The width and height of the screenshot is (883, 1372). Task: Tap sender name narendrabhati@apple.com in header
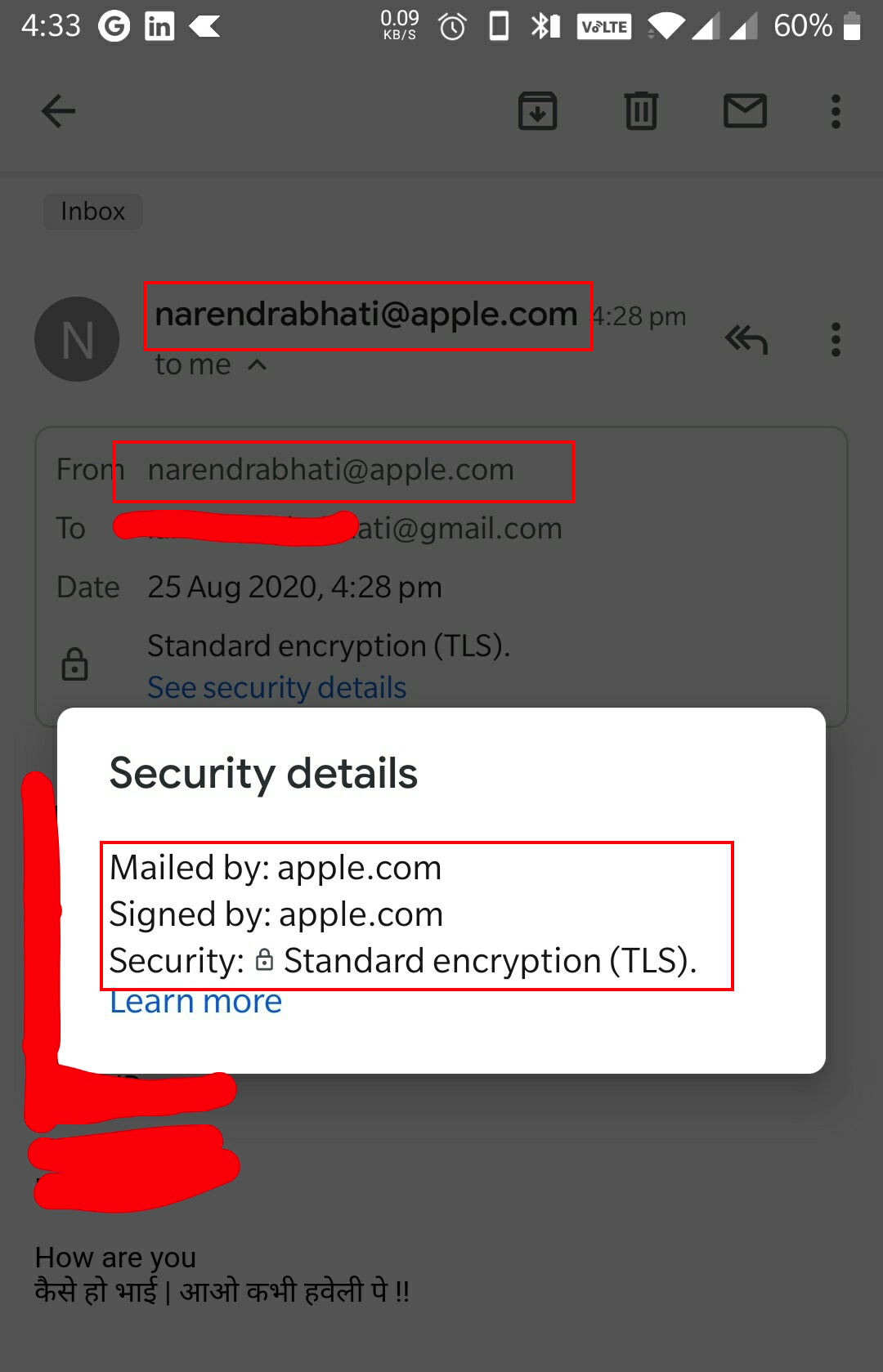[366, 315]
